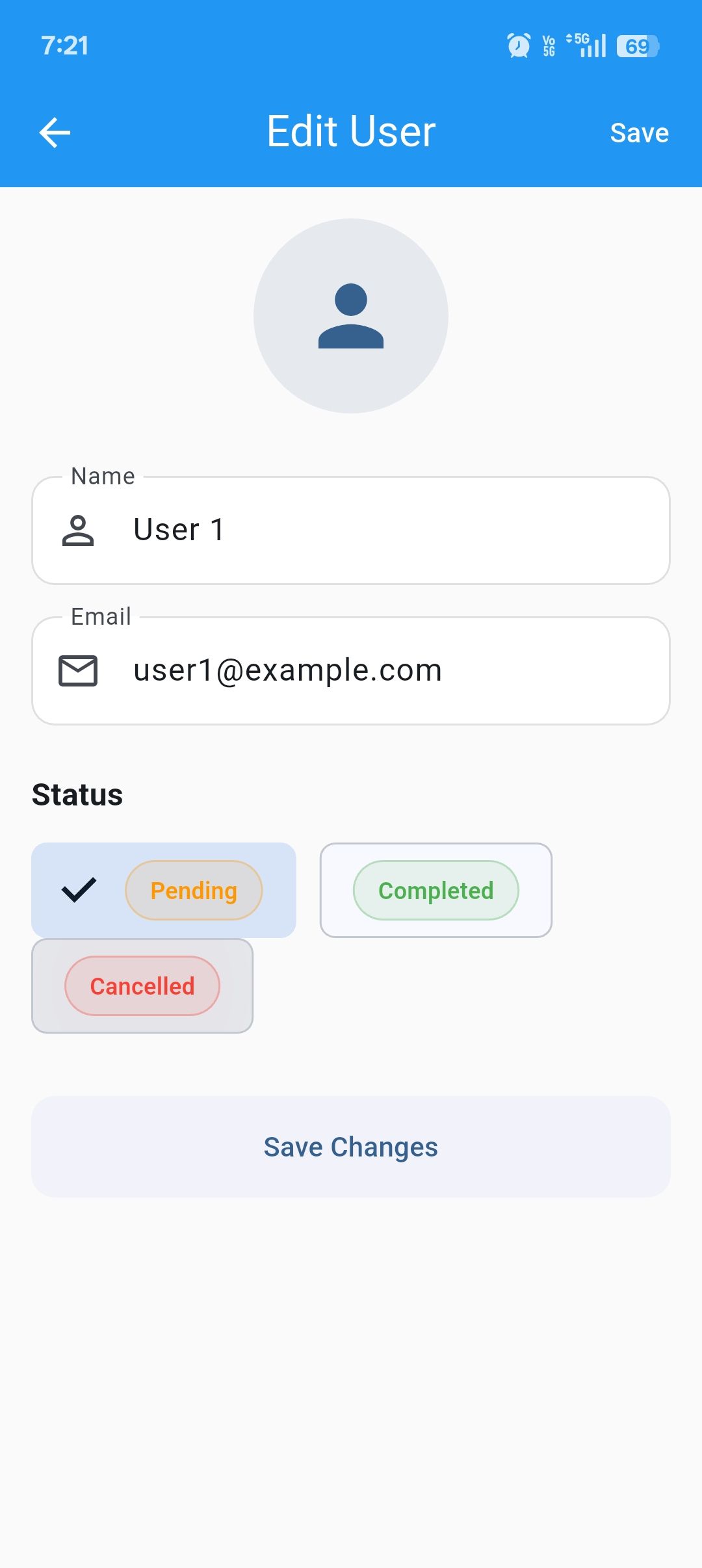The height and width of the screenshot is (1568, 702).
Task: Tap the 7:21 clock in status bar
Action: pyautogui.click(x=65, y=46)
